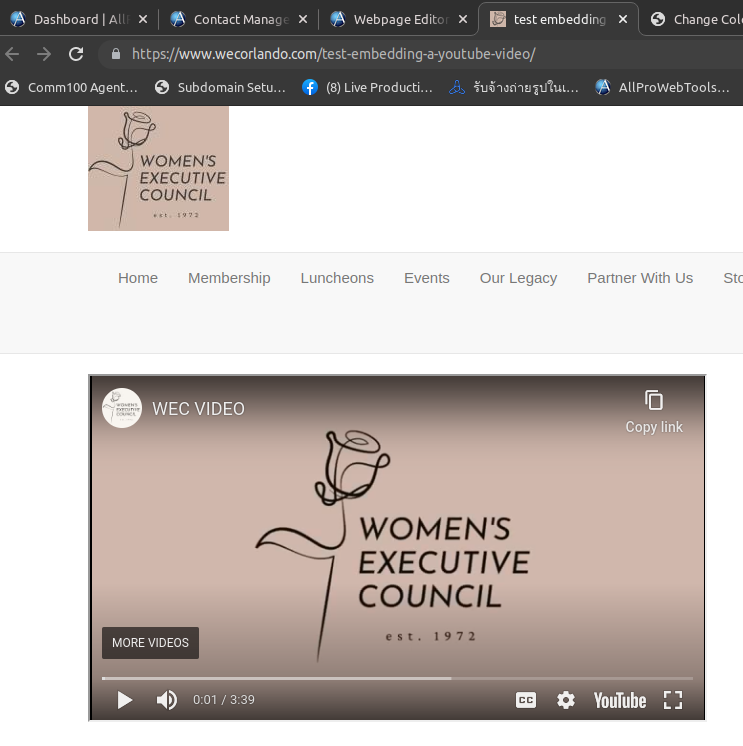This screenshot has width=743, height=746.
Task: View site security lock info
Action: pyautogui.click(x=116, y=54)
